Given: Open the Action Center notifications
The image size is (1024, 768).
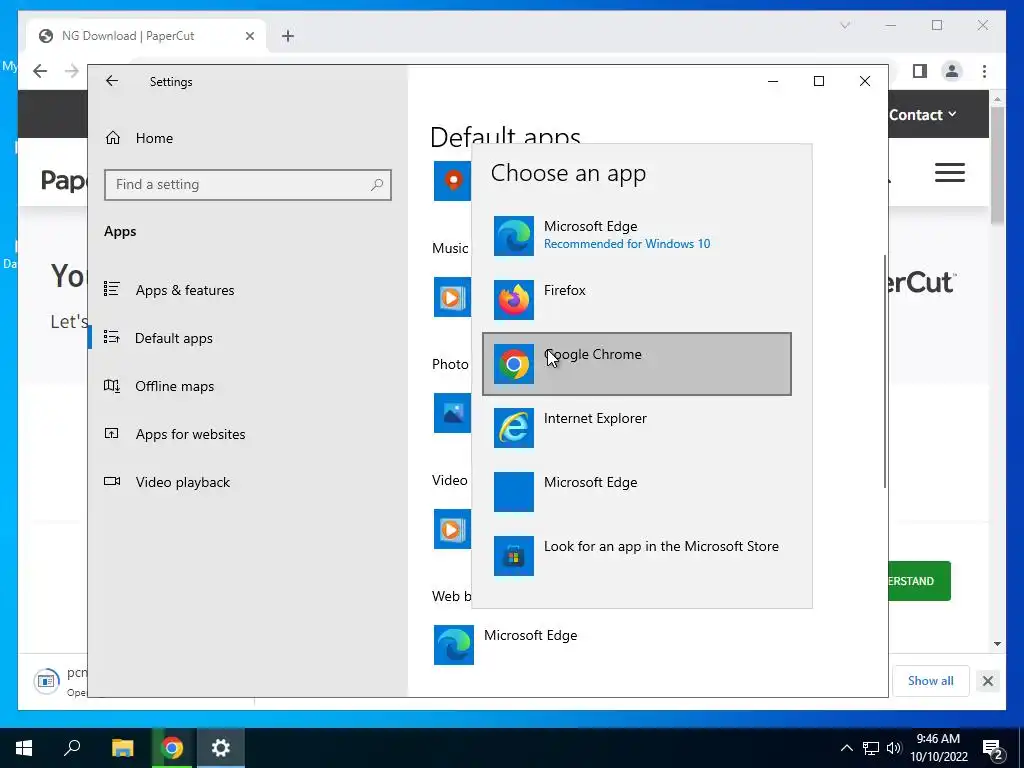Looking at the screenshot, I should pos(993,750).
